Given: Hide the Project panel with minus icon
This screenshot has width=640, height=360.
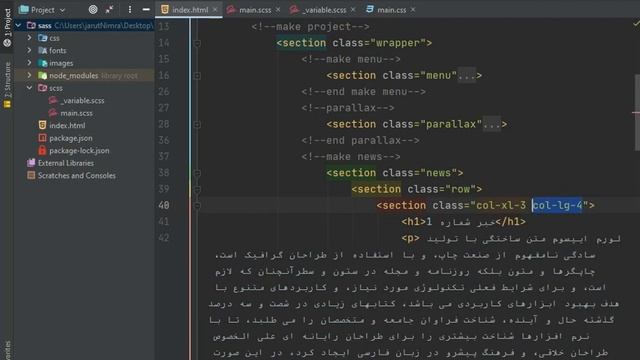Looking at the screenshot, I should 146,9.
